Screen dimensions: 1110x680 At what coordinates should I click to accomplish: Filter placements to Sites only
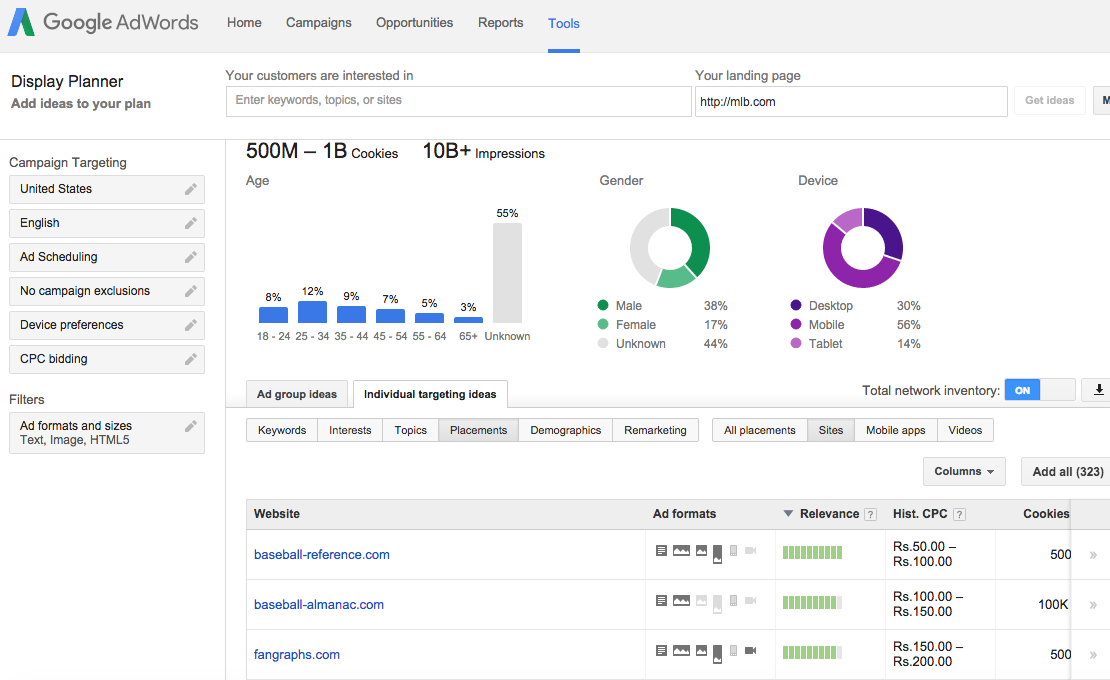click(x=831, y=430)
